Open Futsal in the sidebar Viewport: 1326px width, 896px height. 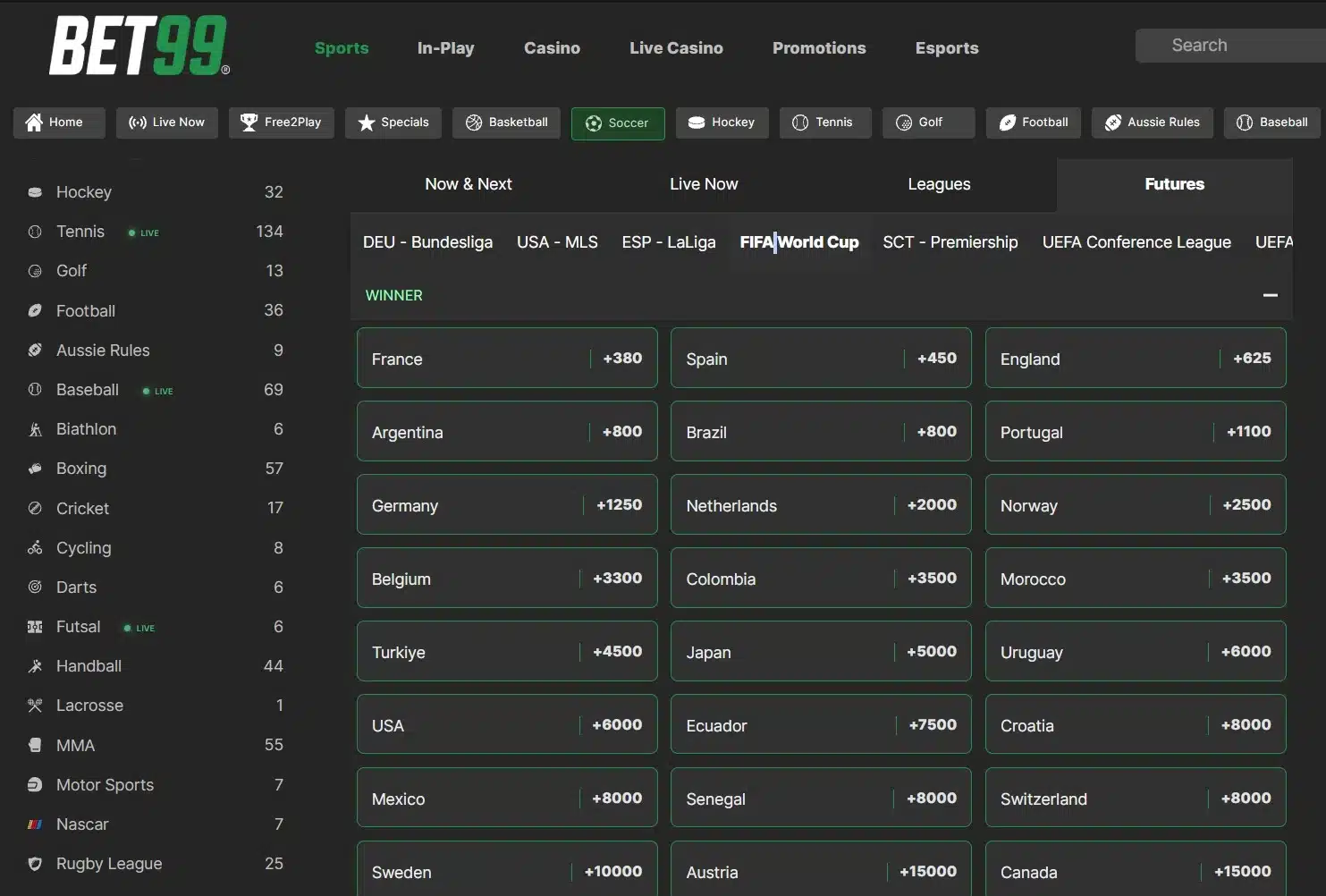pyautogui.click(x=155, y=627)
